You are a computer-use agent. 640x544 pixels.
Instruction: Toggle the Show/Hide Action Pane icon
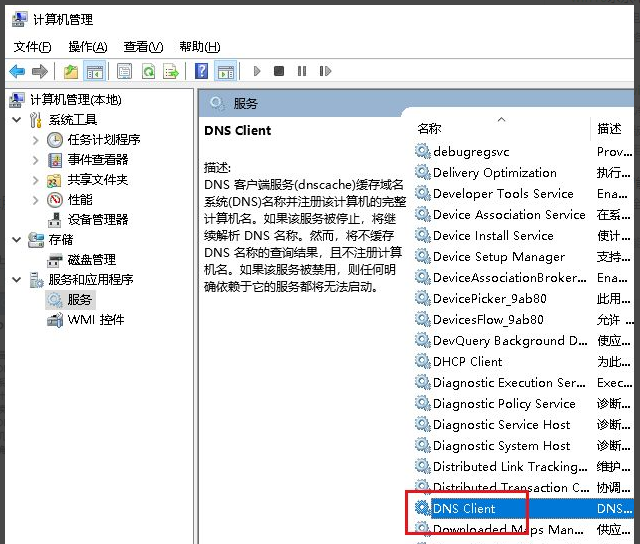[x=225, y=71]
